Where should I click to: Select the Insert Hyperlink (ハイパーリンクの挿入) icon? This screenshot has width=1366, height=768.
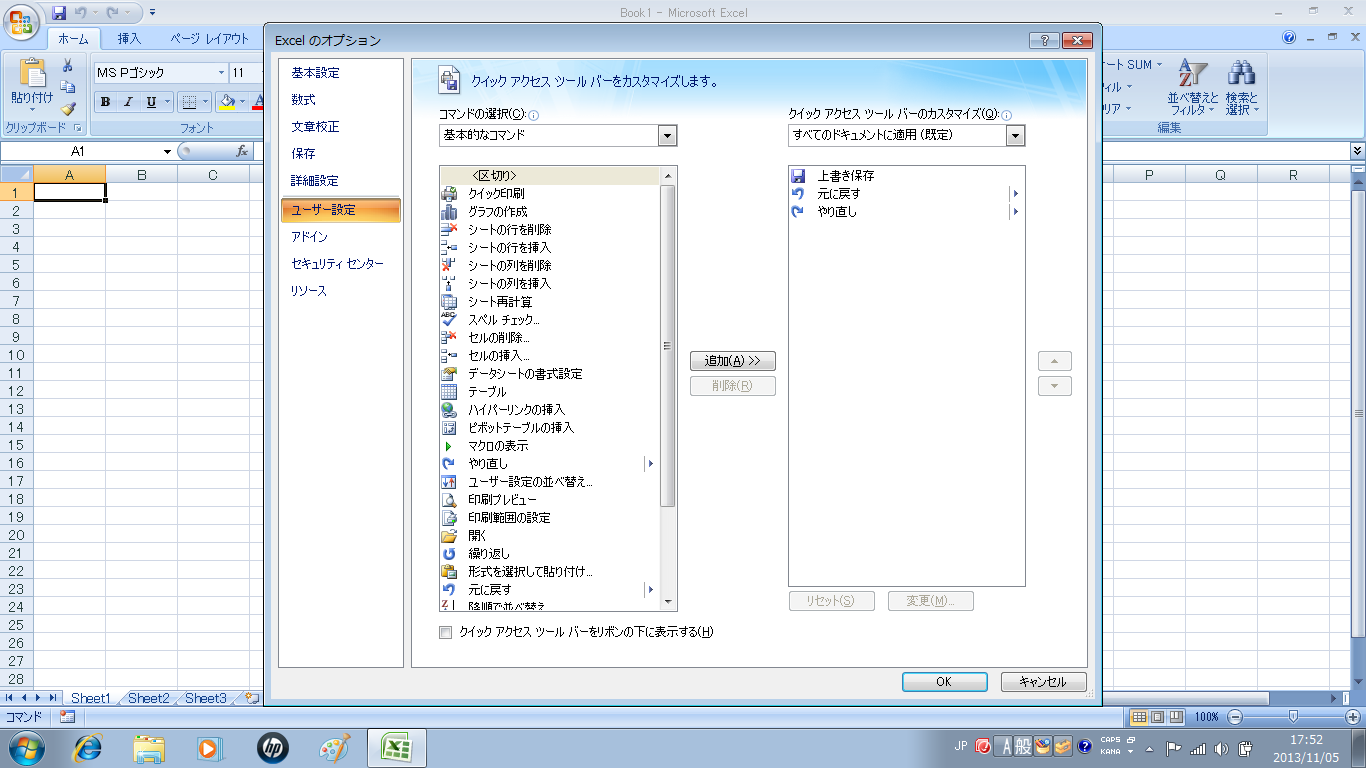(449, 410)
